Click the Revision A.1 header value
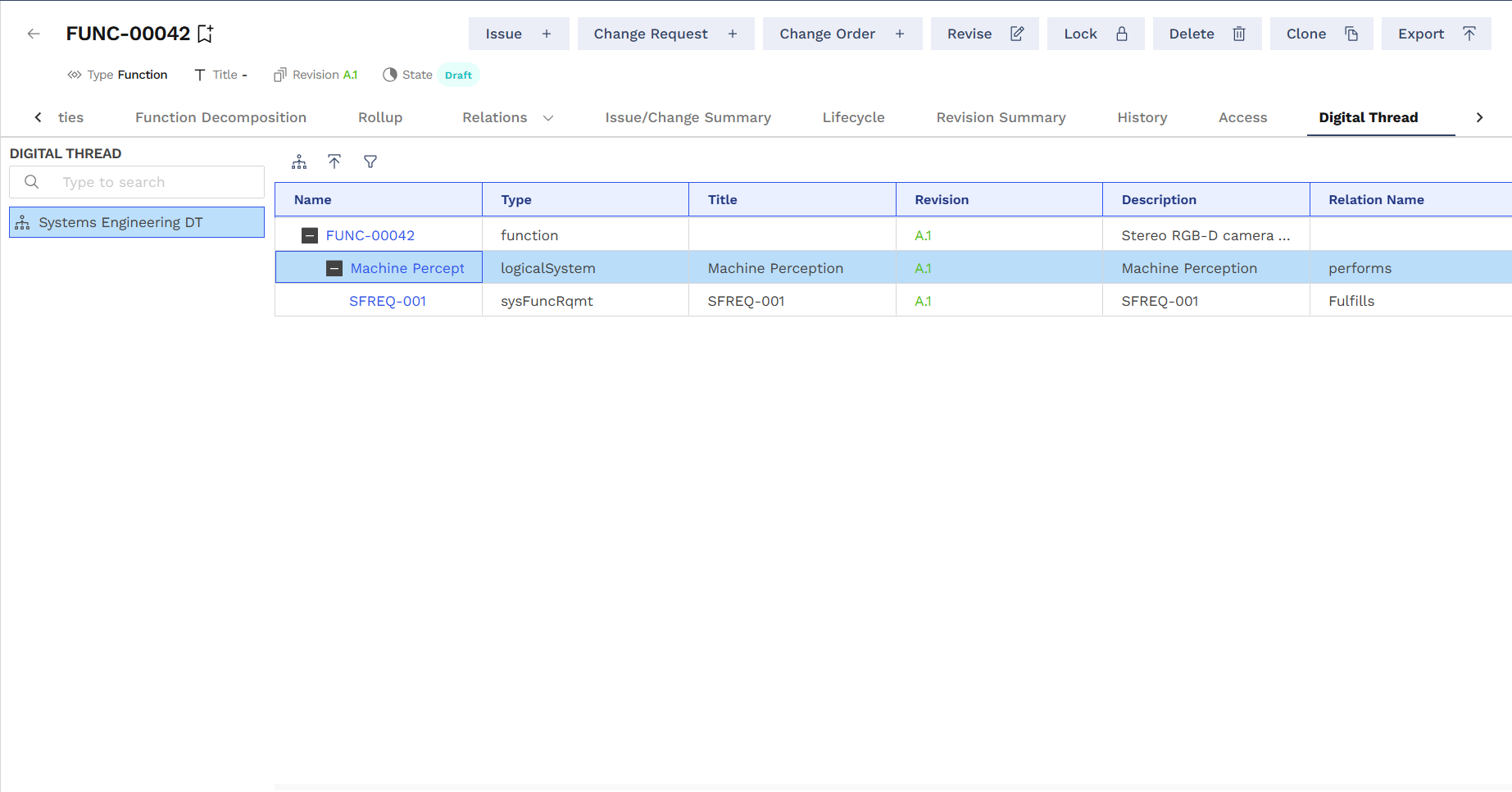 [350, 75]
